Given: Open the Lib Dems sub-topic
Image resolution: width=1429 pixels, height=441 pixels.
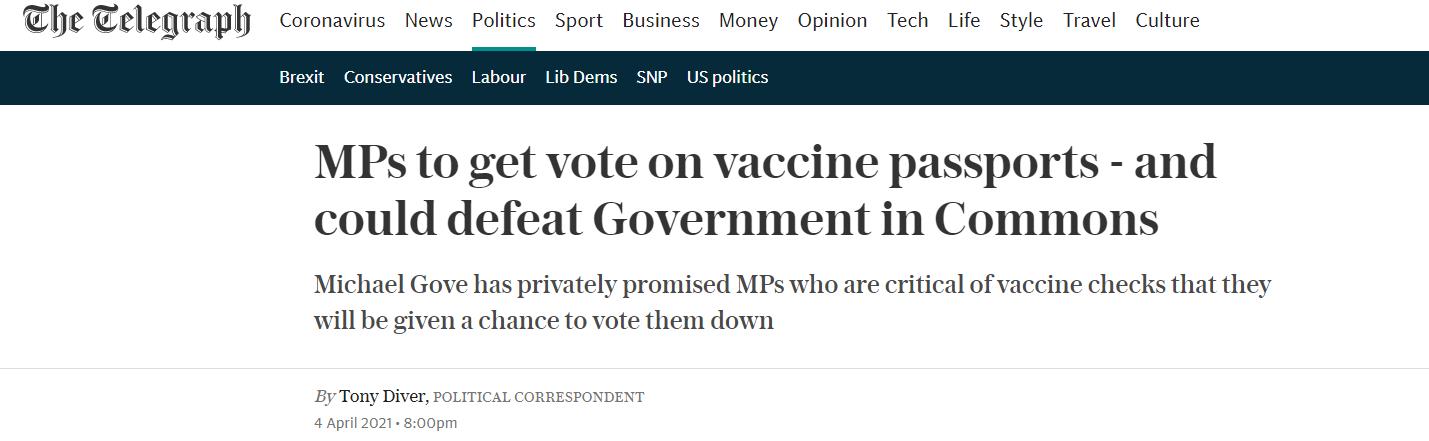Looking at the screenshot, I should [x=581, y=77].
